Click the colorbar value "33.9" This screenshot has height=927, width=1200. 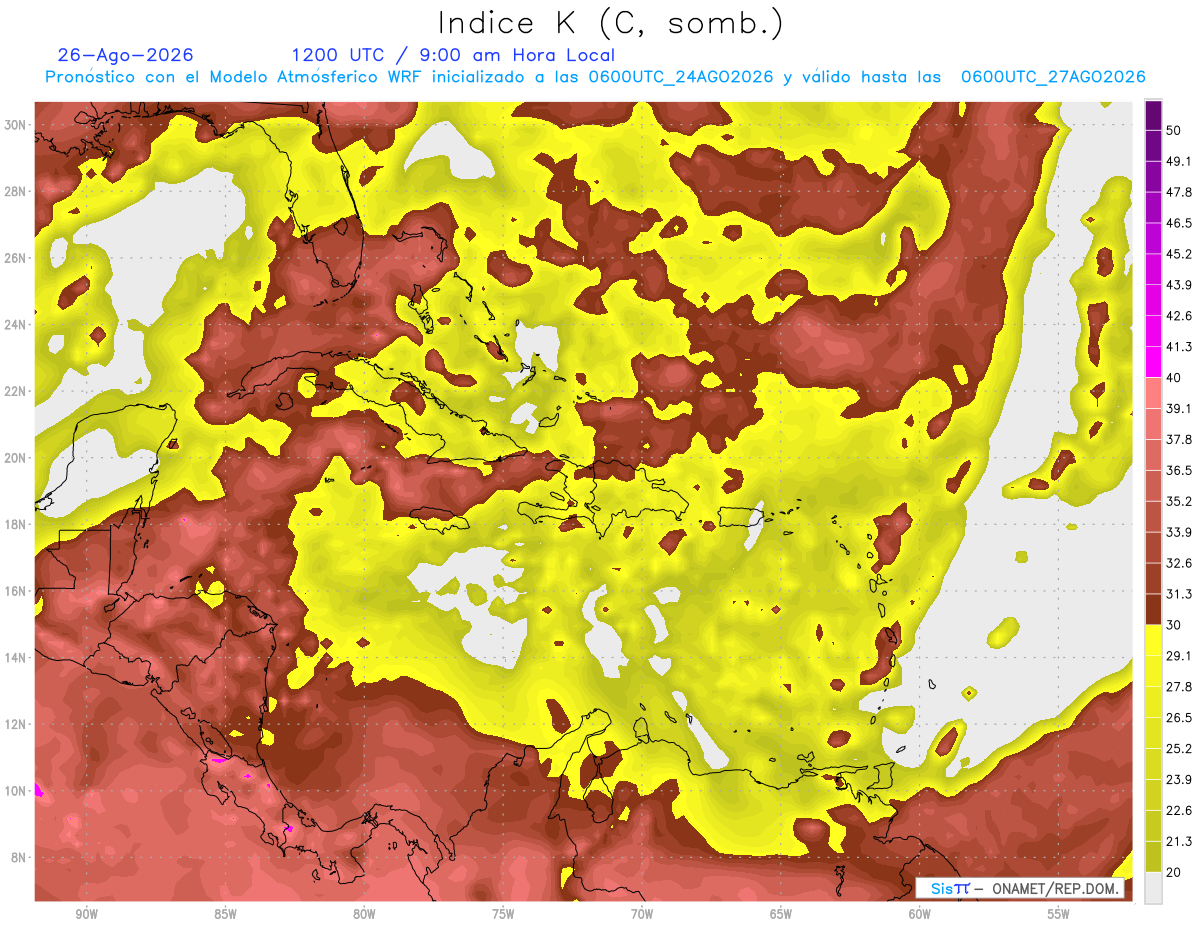coord(1179,532)
